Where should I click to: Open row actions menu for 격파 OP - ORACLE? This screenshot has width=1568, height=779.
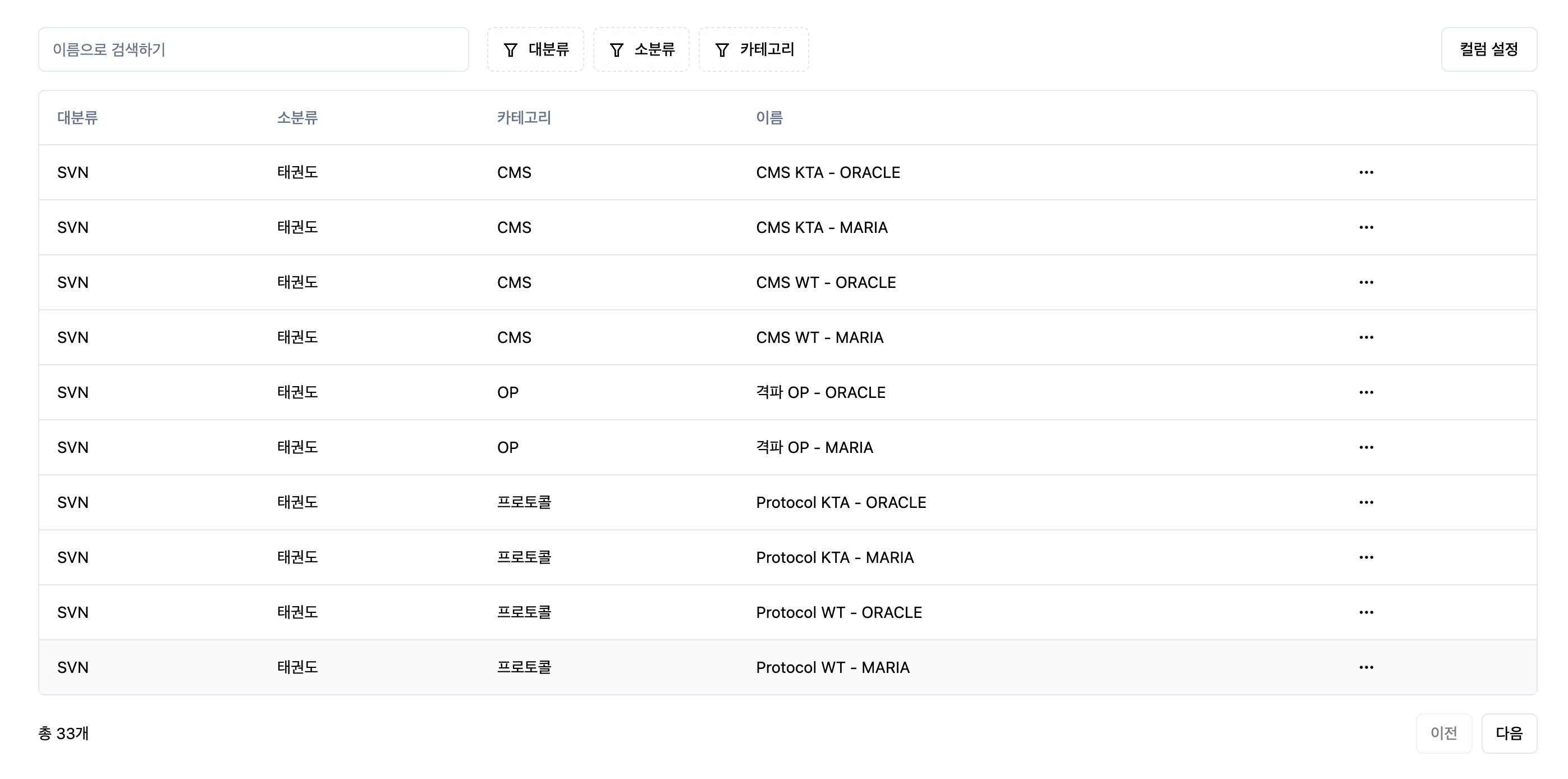tap(1366, 392)
